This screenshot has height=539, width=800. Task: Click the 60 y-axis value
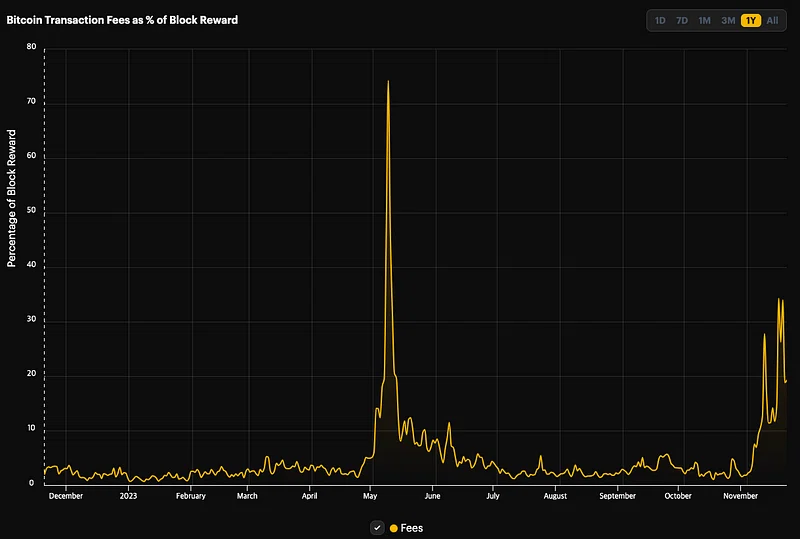31,156
